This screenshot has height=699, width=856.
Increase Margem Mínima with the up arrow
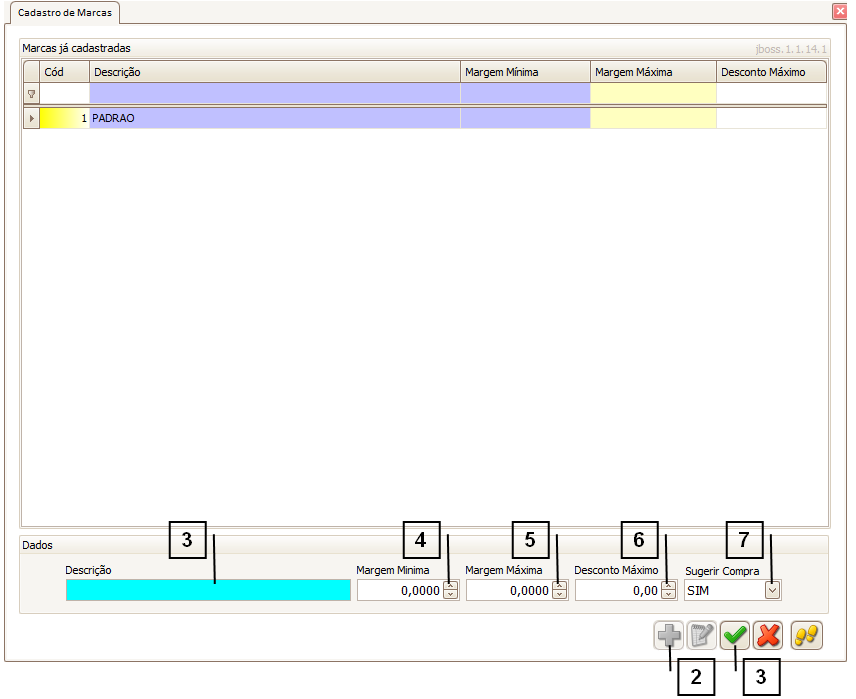[x=450, y=586]
